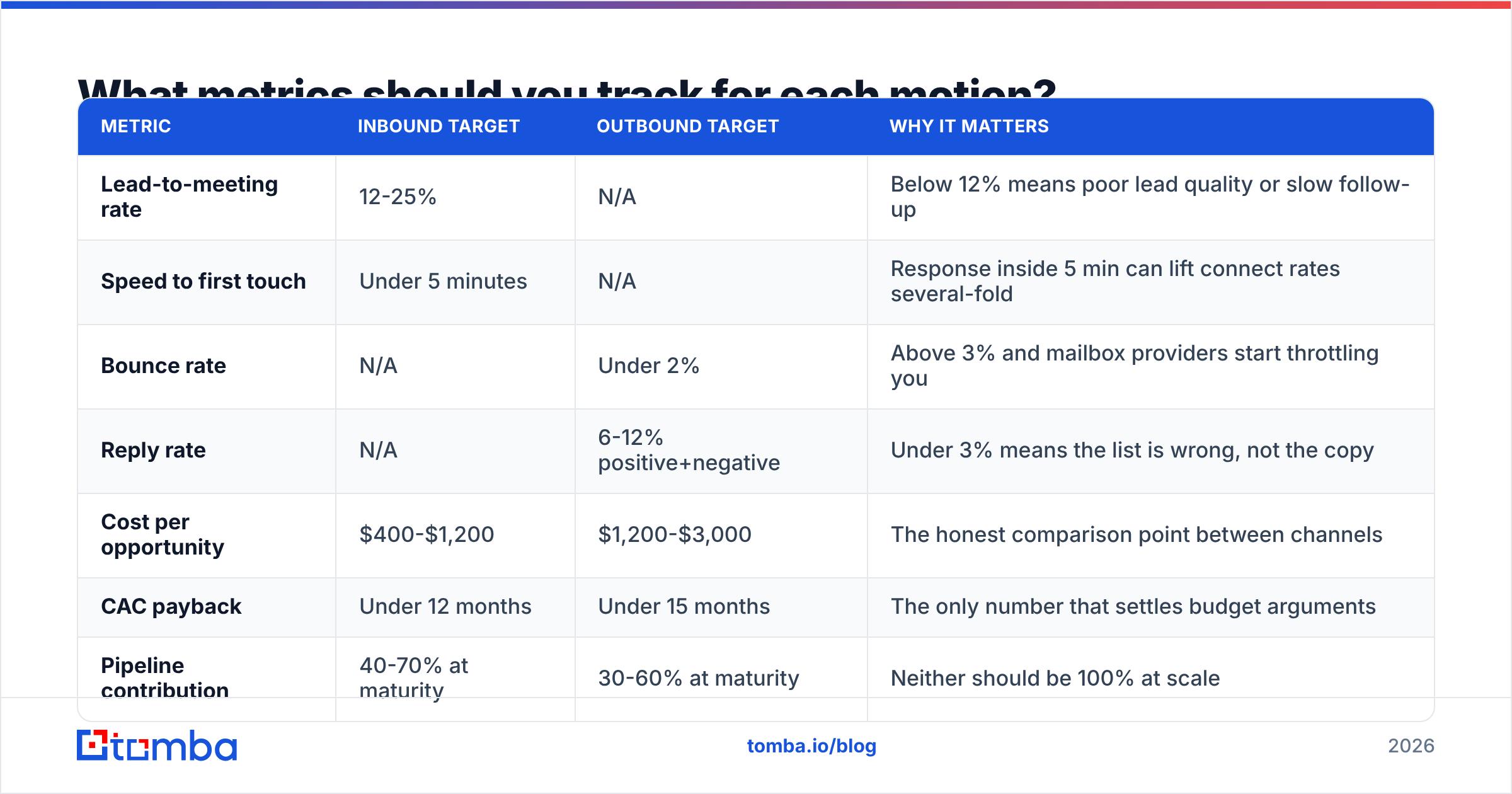
Task: Click the Bounce rate inbound N/A cell
Action: [378, 365]
